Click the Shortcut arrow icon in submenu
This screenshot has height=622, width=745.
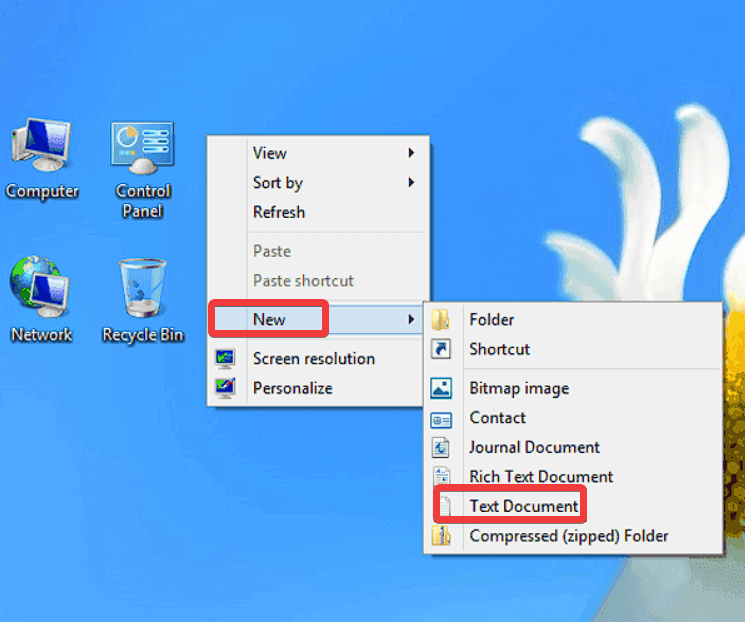point(441,349)
